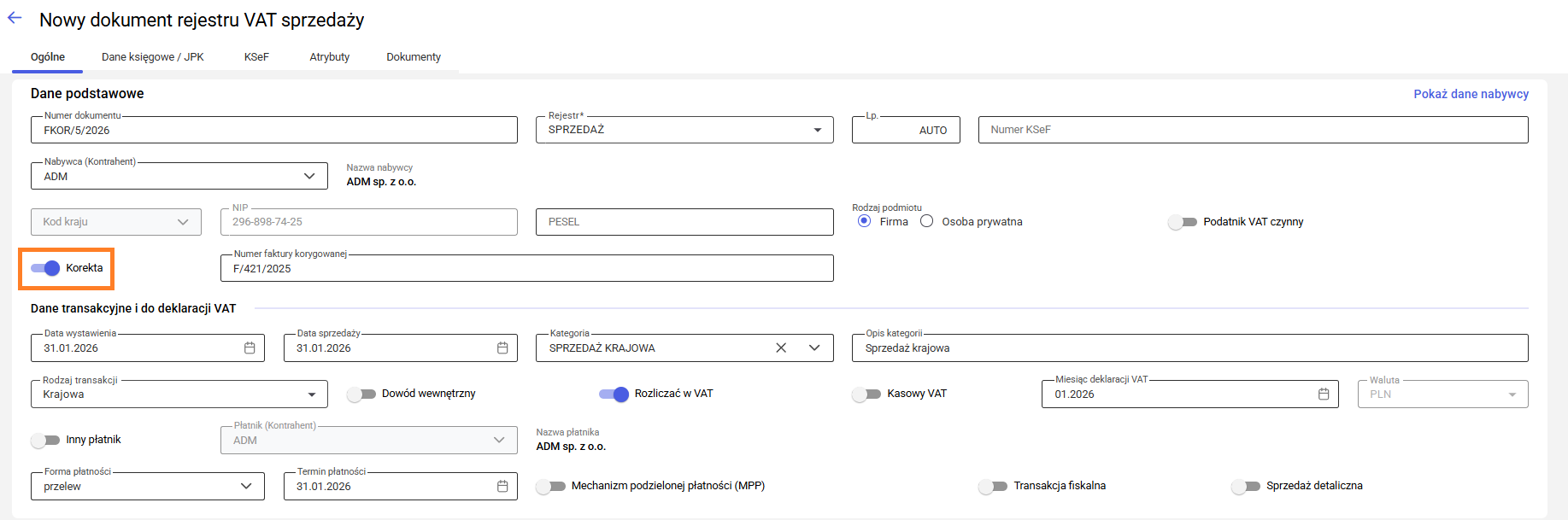Screen dimensions: 1568x520
Task: Select Osoba prywatna radio button
Action: [x=926, y=222]
